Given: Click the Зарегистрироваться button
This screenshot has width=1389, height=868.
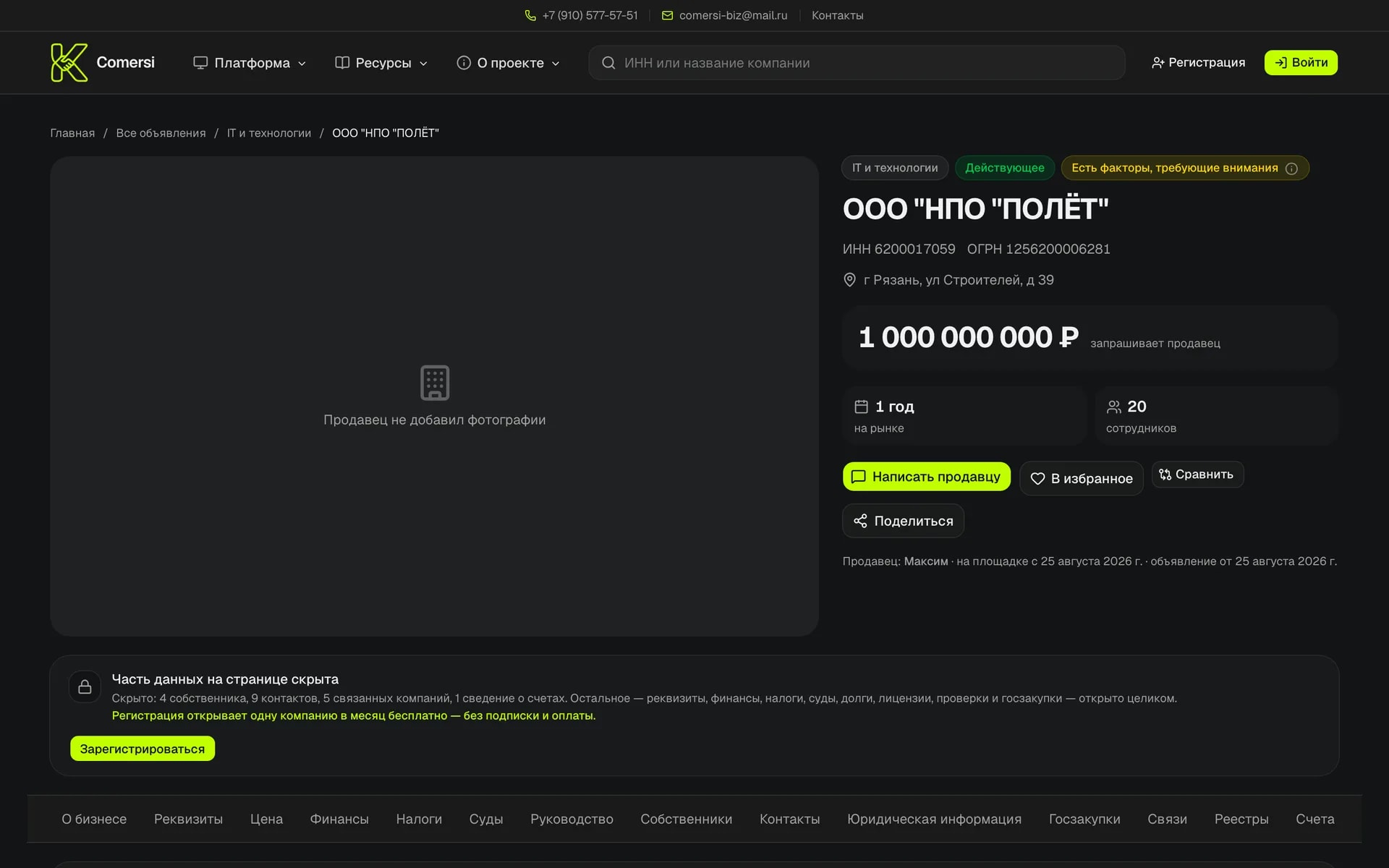Looking at the screenshot, I should click(x=143, y=749).
